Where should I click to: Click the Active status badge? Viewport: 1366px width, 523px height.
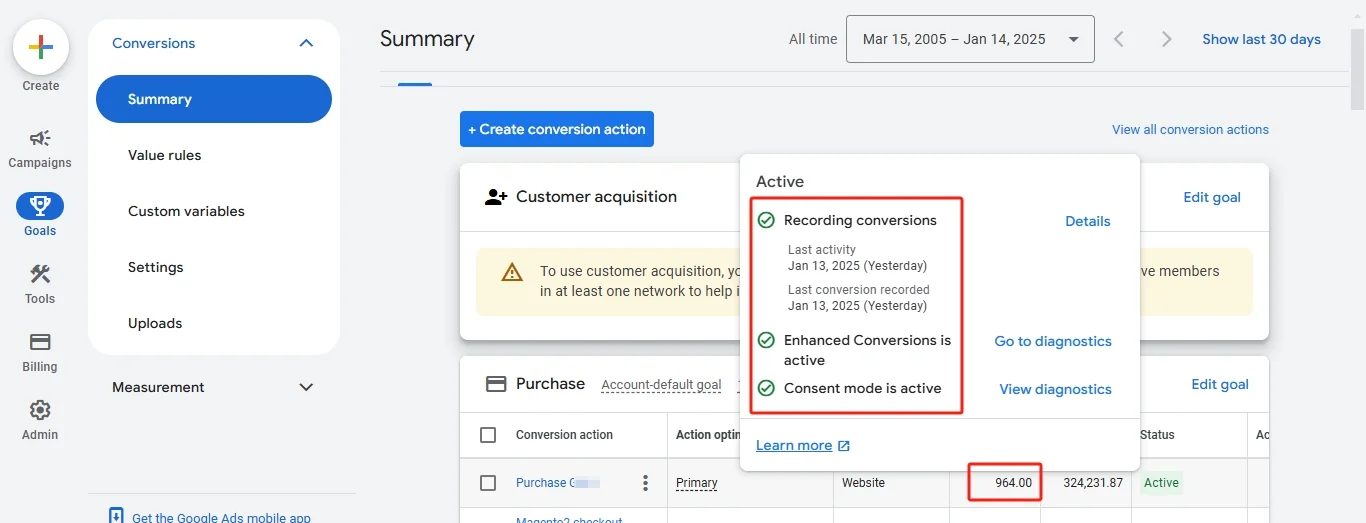1161,483
